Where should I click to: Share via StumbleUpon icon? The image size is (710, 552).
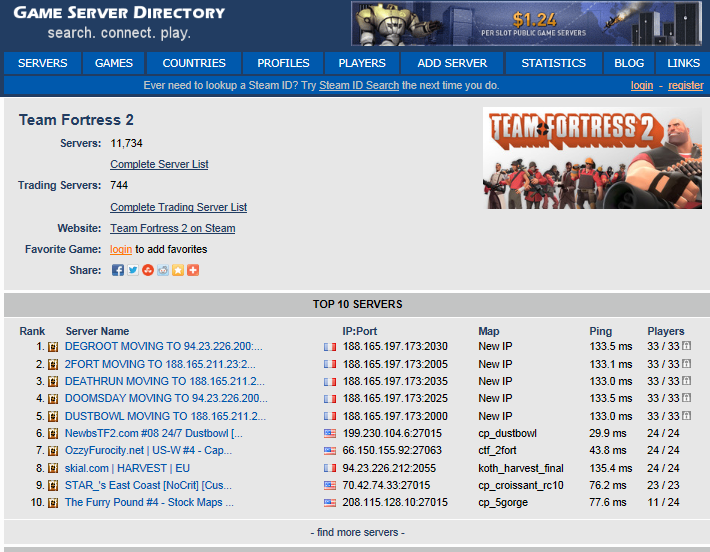(148, 270)
